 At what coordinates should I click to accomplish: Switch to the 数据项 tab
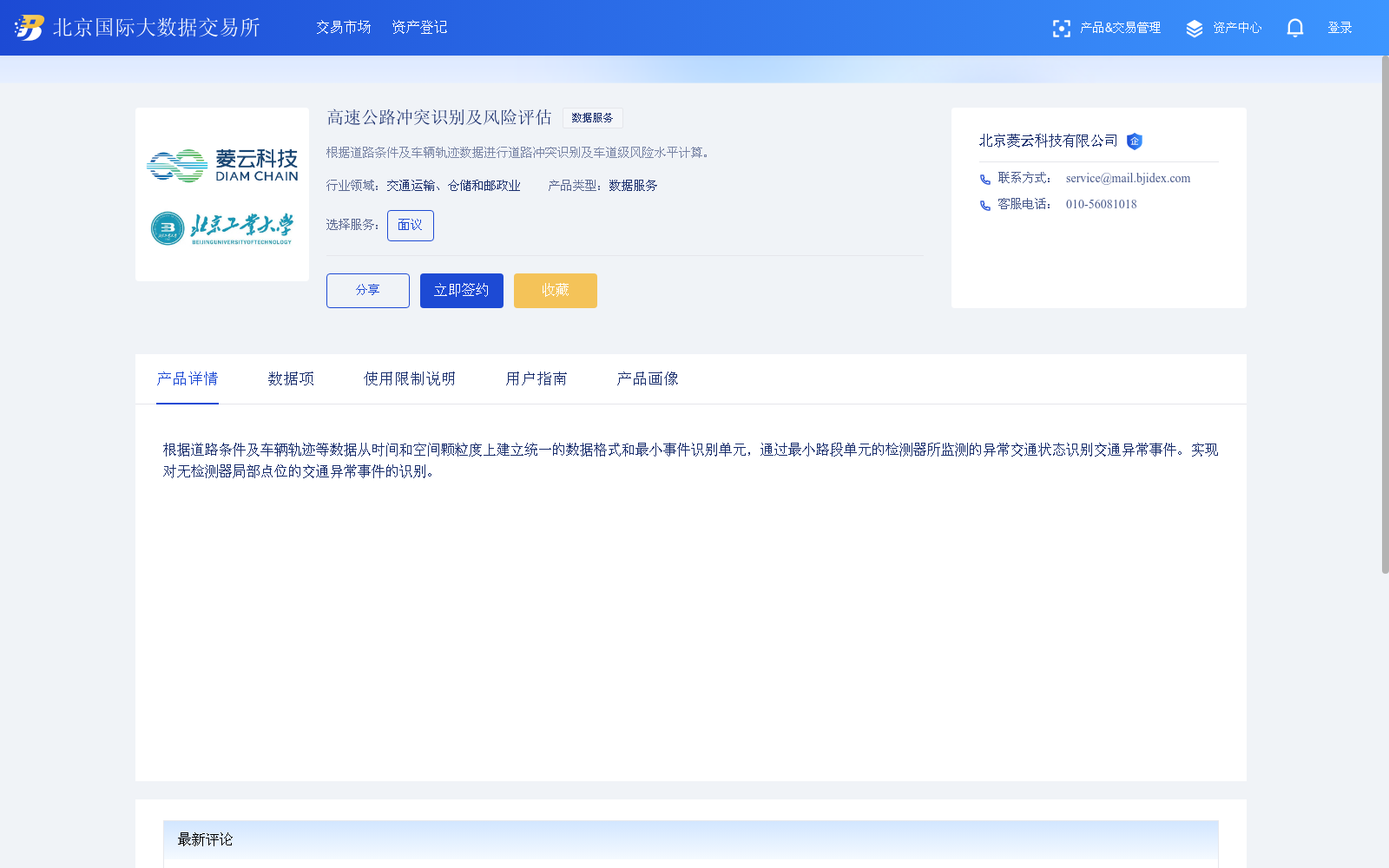291,379
